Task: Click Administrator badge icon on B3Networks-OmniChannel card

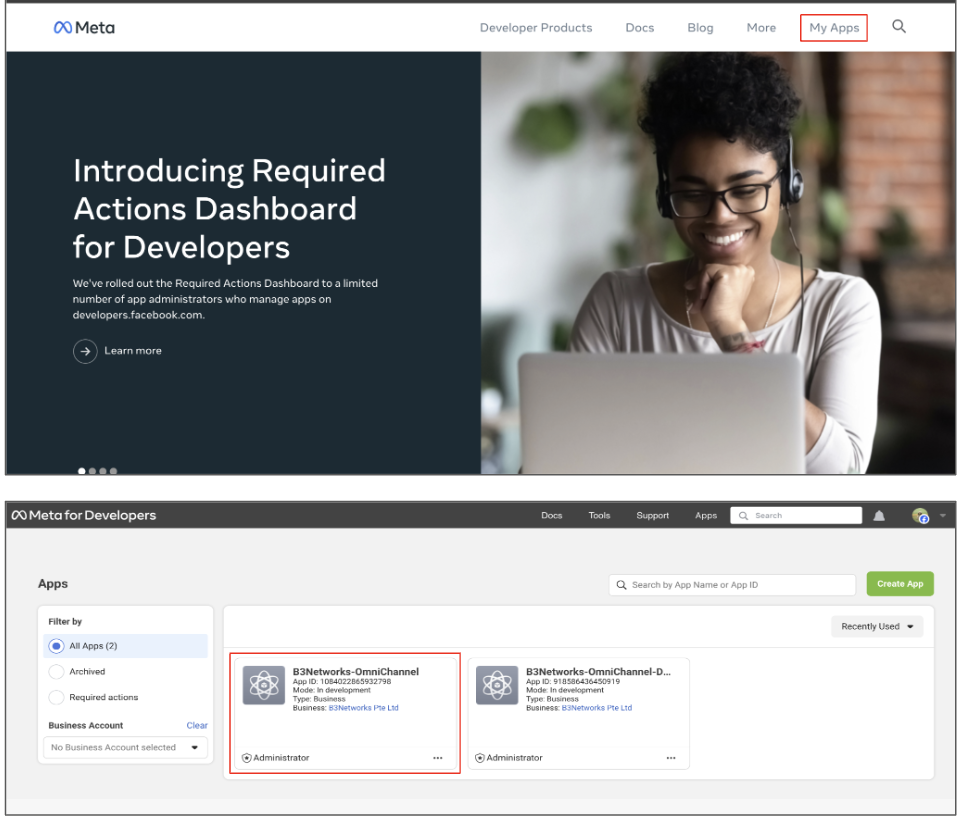Action: pos(247,758)
